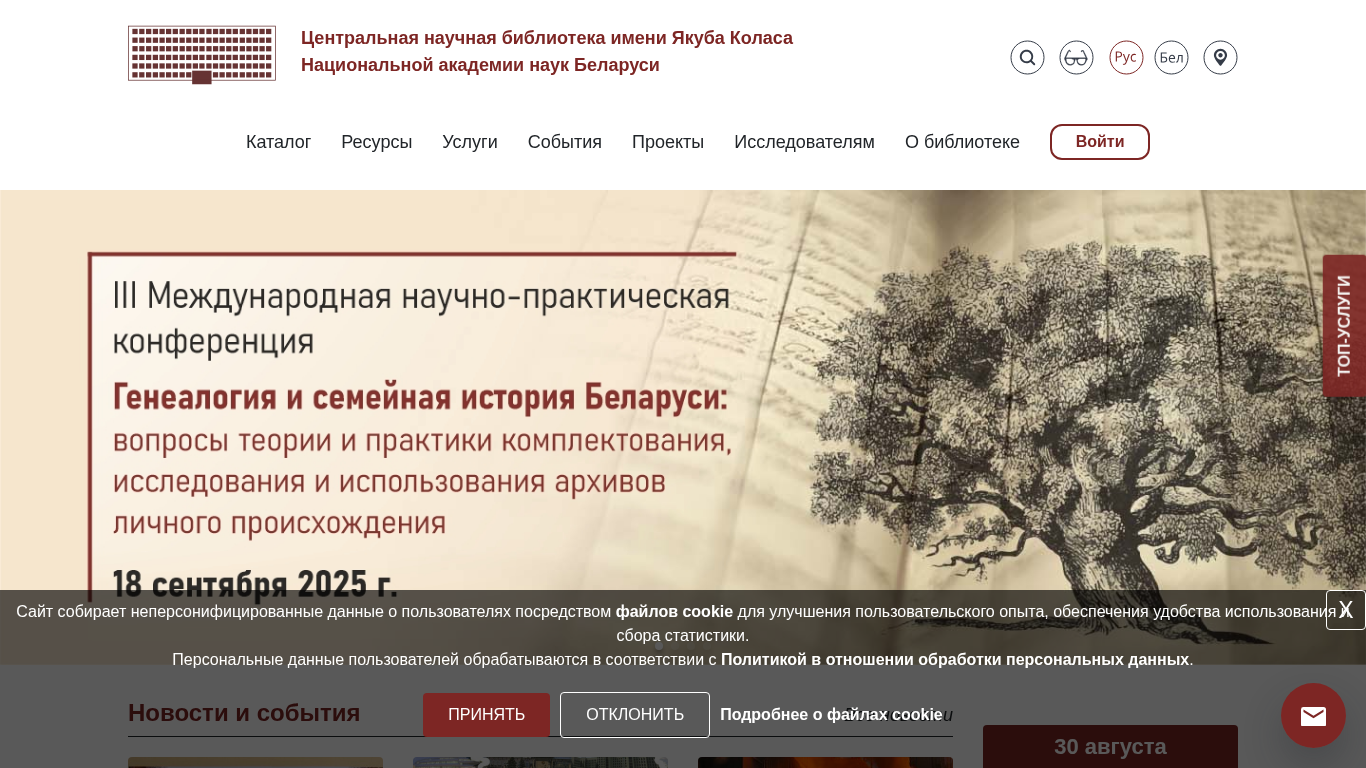Switch language to Рус

click(1126, 57)
